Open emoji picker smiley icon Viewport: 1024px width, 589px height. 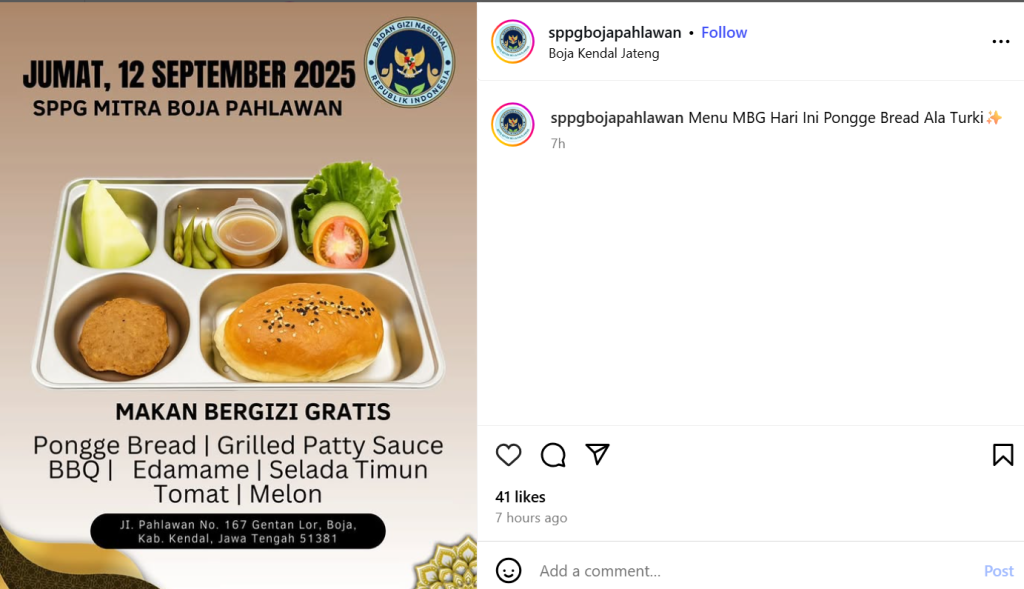click(508, 571)
